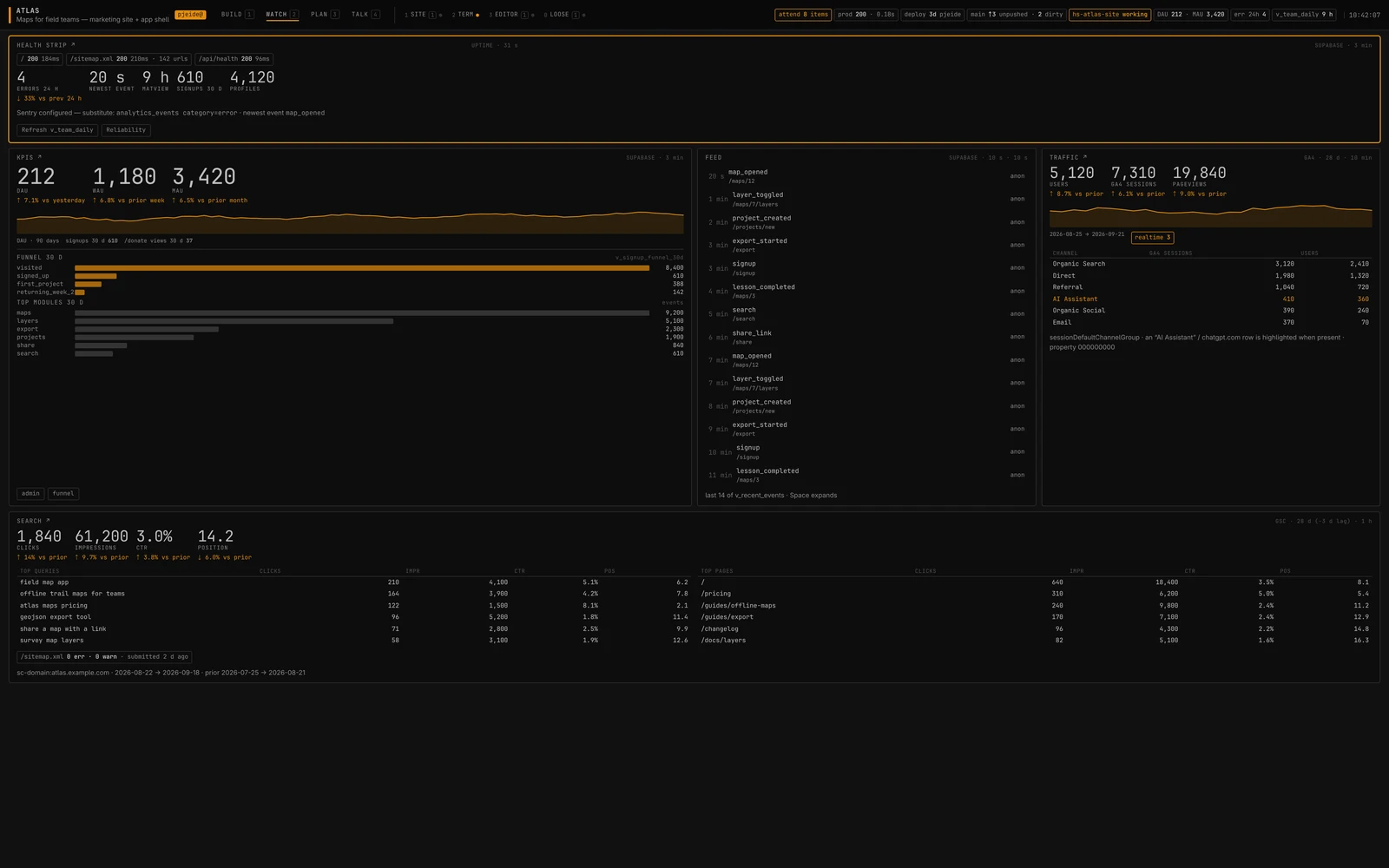Click the '/sitemap.xml 200' health chip
This screenshot has height=868, width=1389.
pos(129,59)
